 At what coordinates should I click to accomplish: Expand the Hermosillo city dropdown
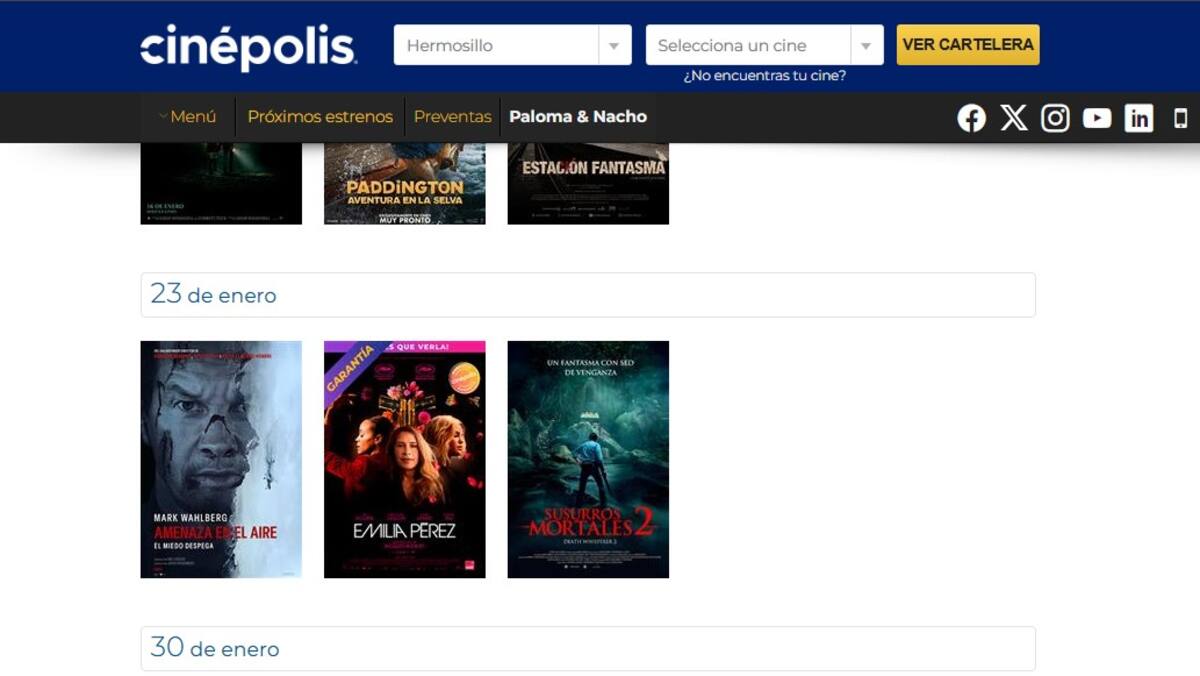[512, 45]
